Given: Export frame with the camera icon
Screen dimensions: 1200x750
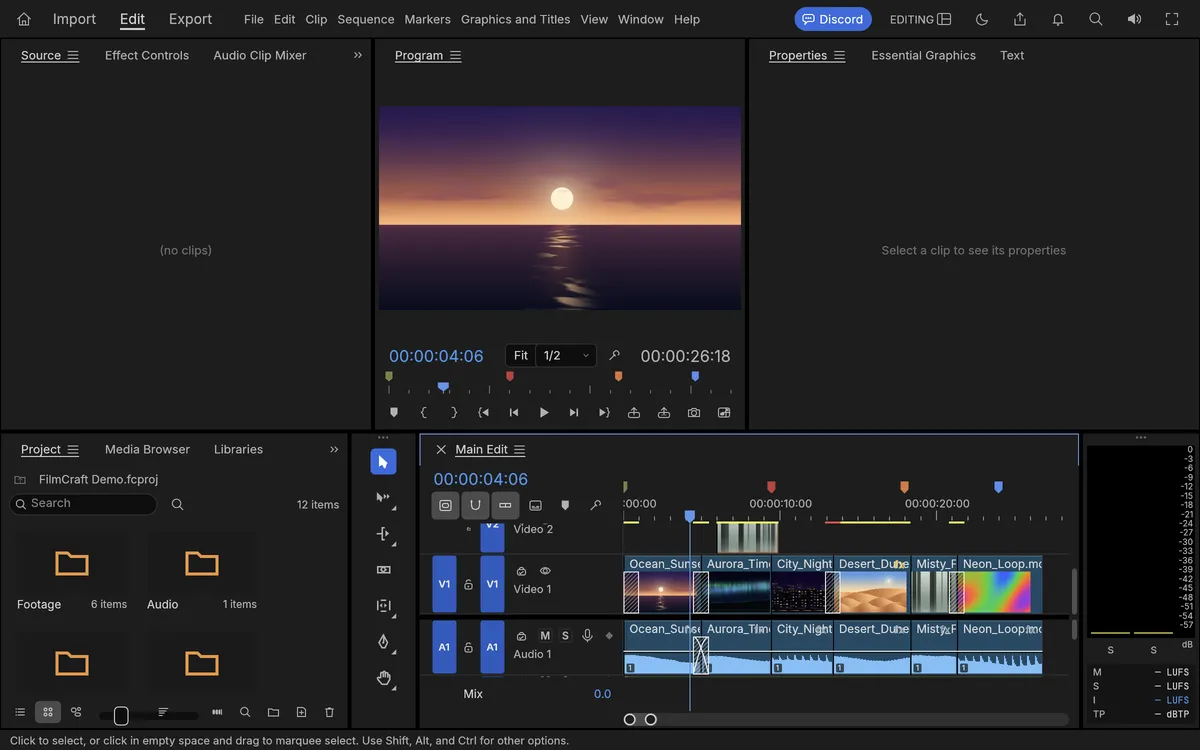Looking at the screenshot, I should pyautogui.click(x=694, y=412).
